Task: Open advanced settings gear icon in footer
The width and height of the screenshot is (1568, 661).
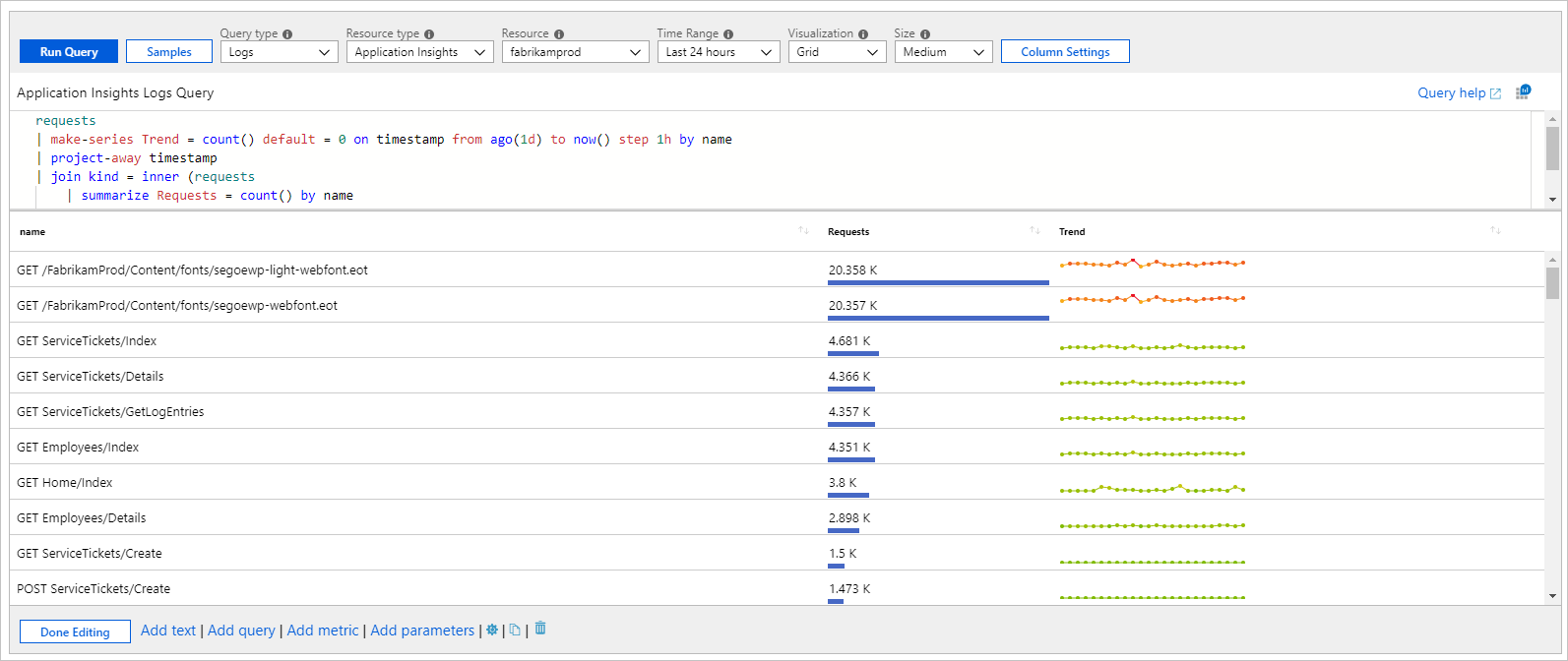Action: (492, 631)
